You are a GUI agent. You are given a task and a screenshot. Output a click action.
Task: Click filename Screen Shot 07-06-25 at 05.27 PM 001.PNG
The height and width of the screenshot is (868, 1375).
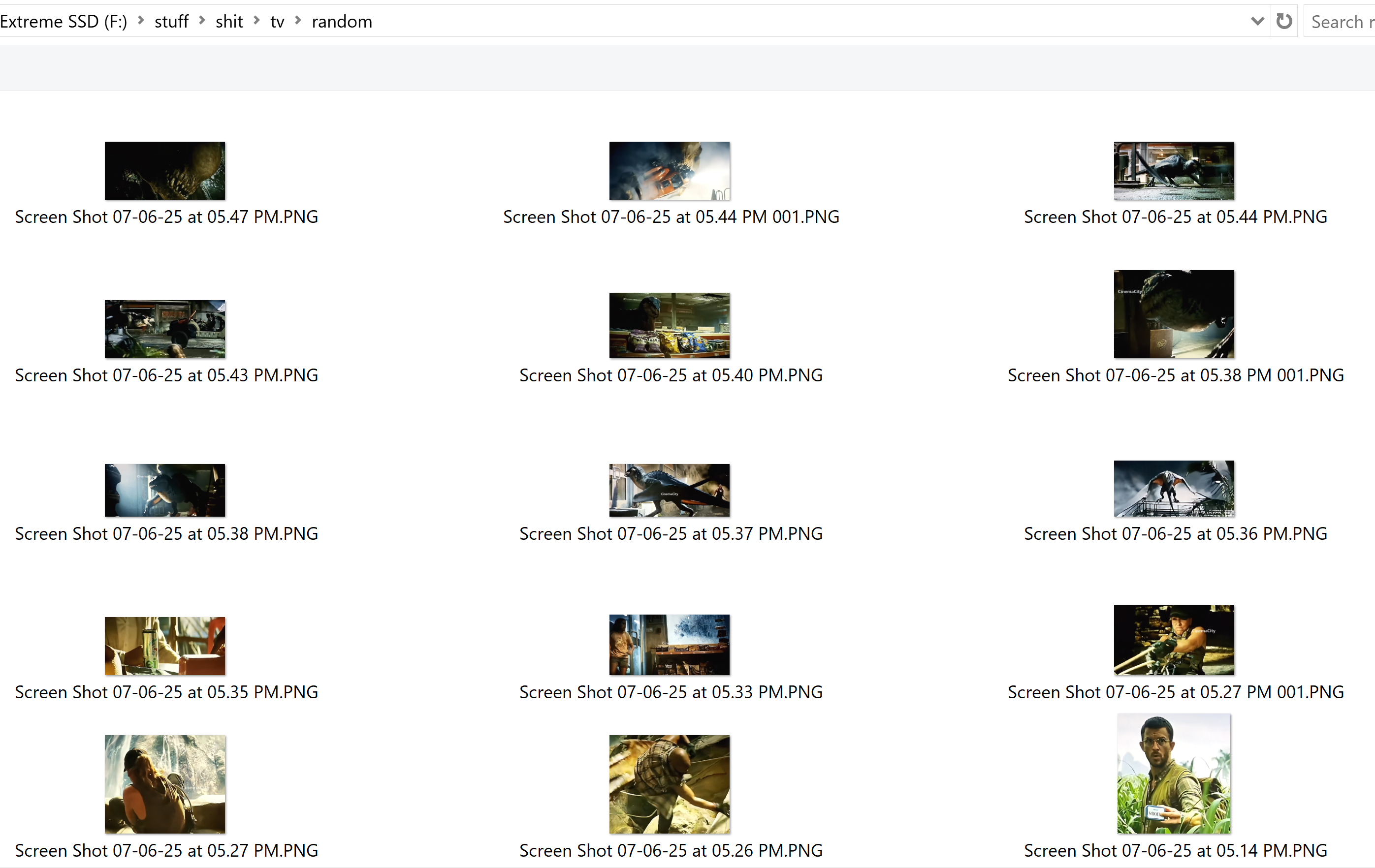pos(1175,692)
